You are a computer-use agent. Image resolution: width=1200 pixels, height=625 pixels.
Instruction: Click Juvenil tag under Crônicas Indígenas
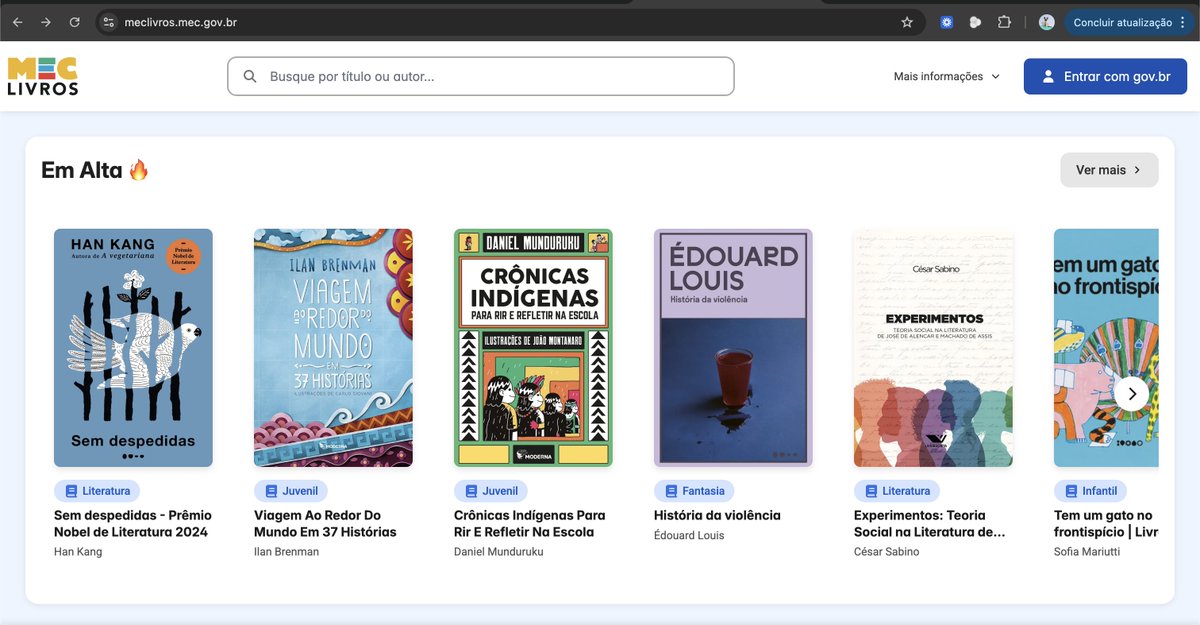coord(491,491)
